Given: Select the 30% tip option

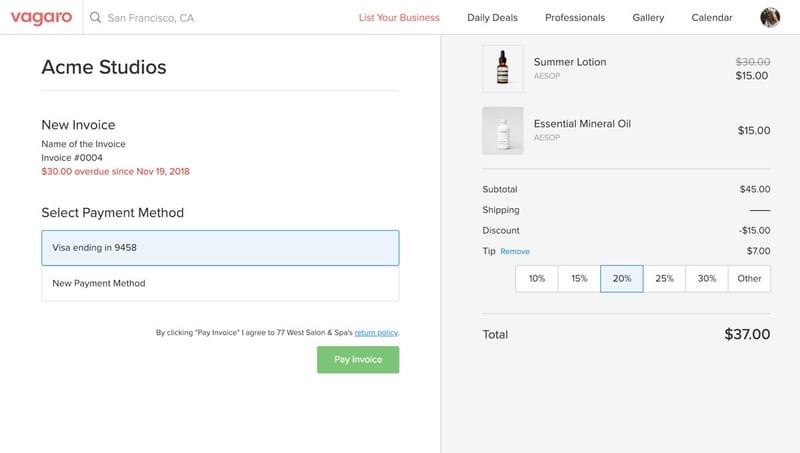Looking at the screenshot, I should click(707, 278).
